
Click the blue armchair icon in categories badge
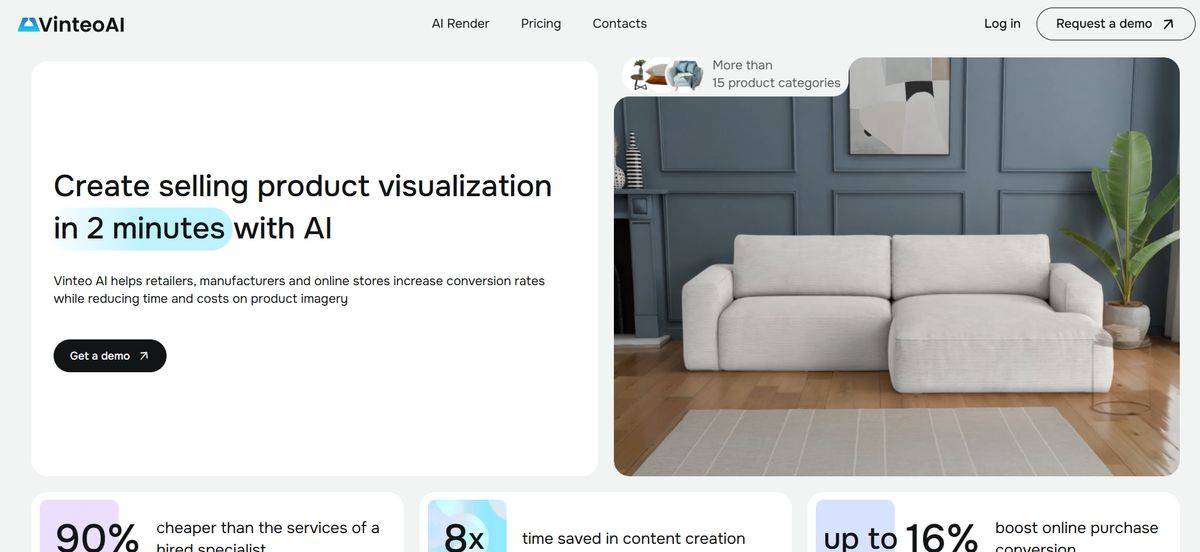pos(686,75)
